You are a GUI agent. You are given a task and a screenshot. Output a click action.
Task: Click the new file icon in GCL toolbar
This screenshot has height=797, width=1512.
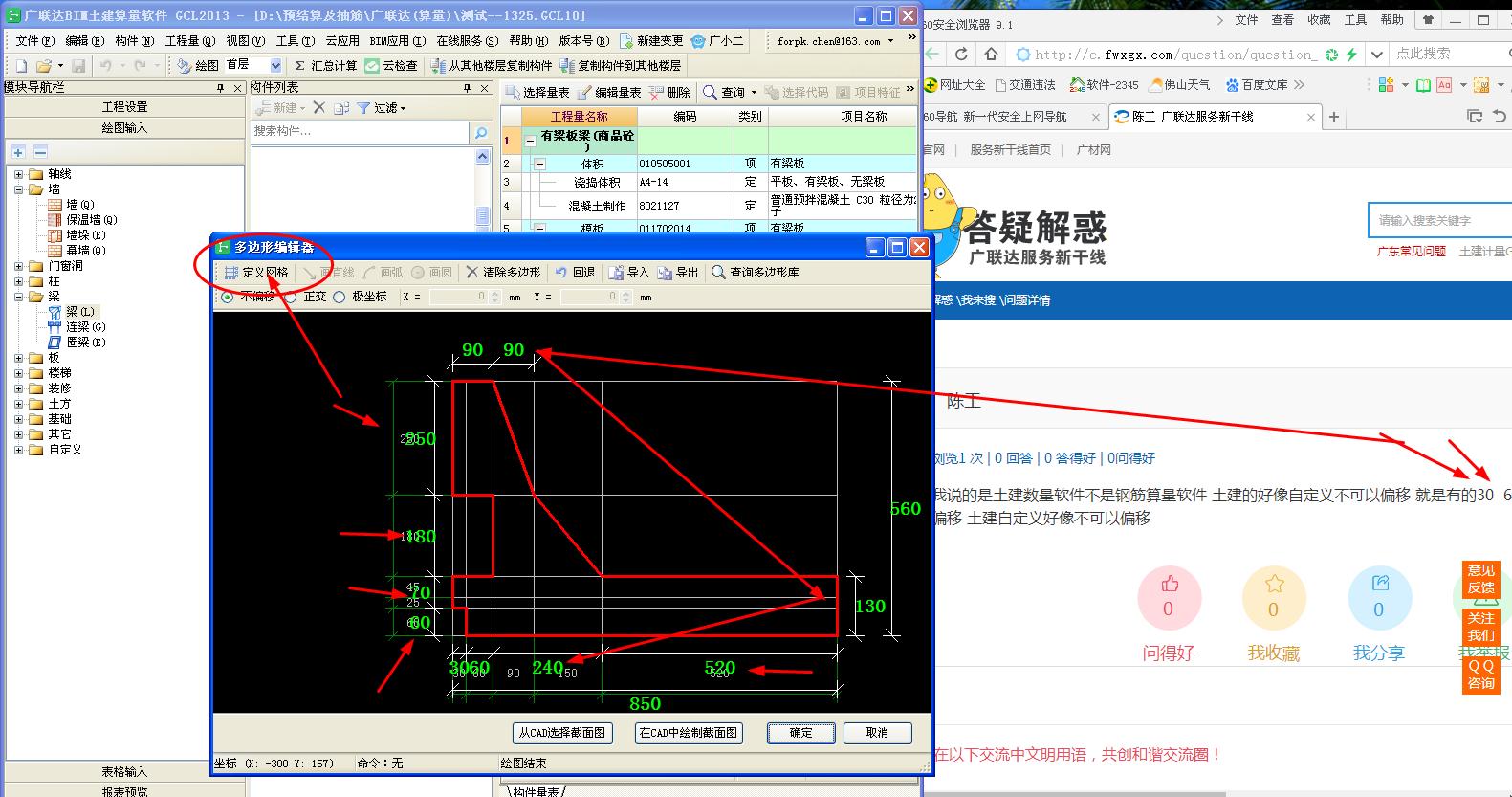(x=21, y=65)
